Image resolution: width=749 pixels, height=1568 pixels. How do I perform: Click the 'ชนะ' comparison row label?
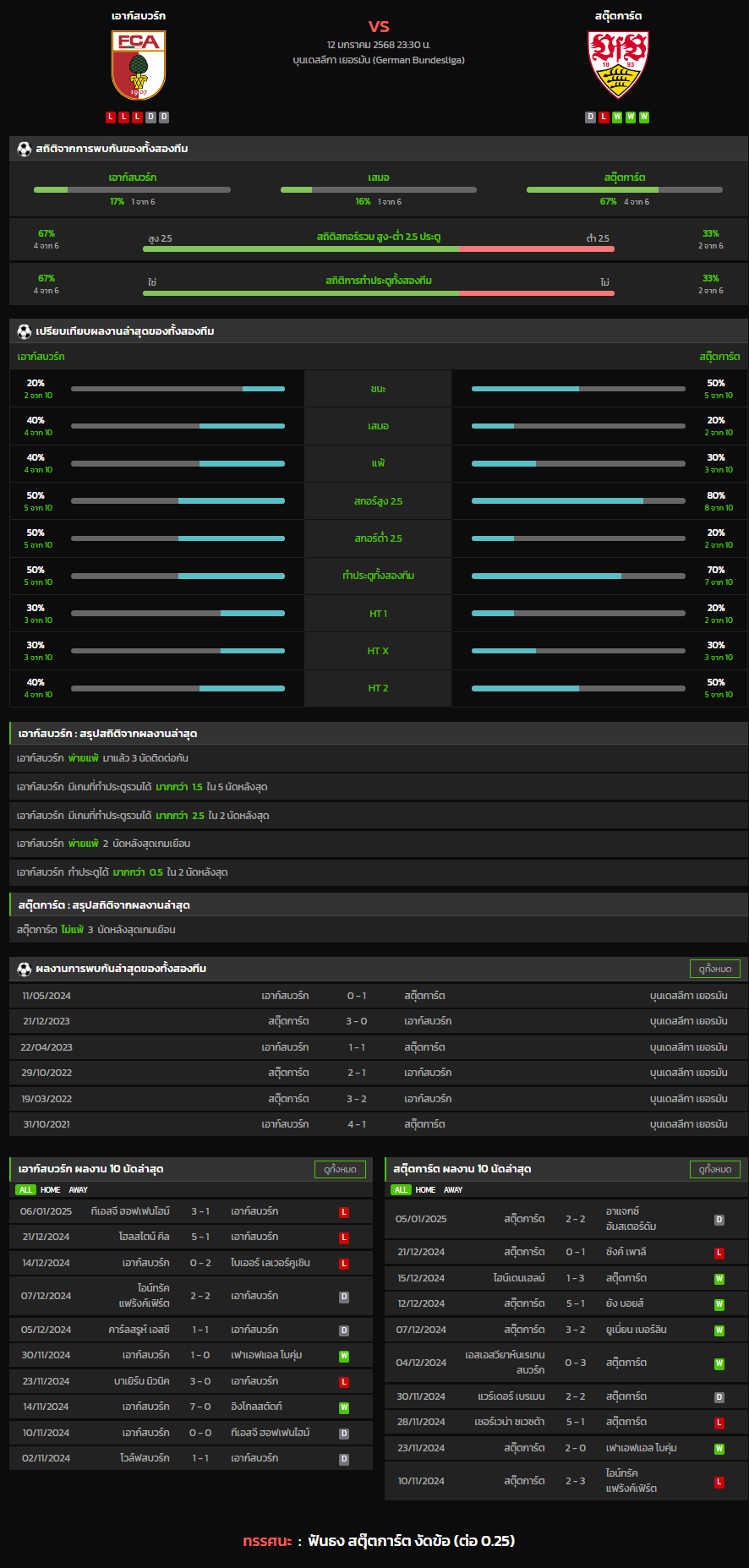coord(378,389)
